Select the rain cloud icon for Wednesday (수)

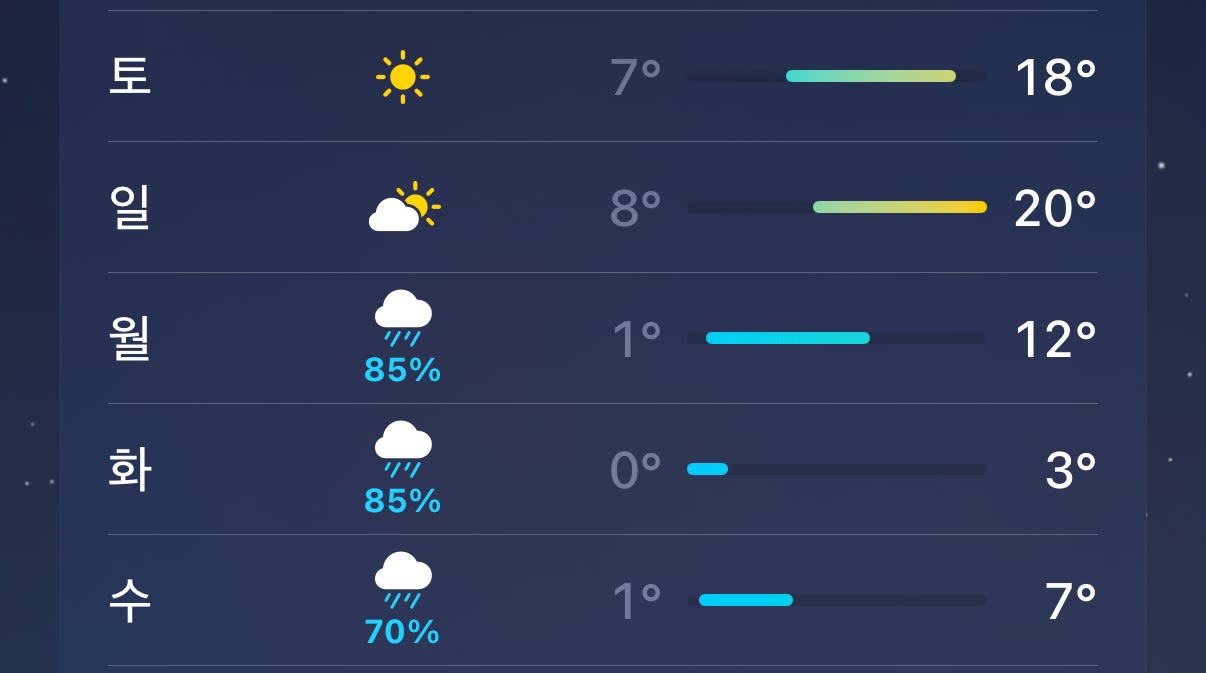coord(403,580)
